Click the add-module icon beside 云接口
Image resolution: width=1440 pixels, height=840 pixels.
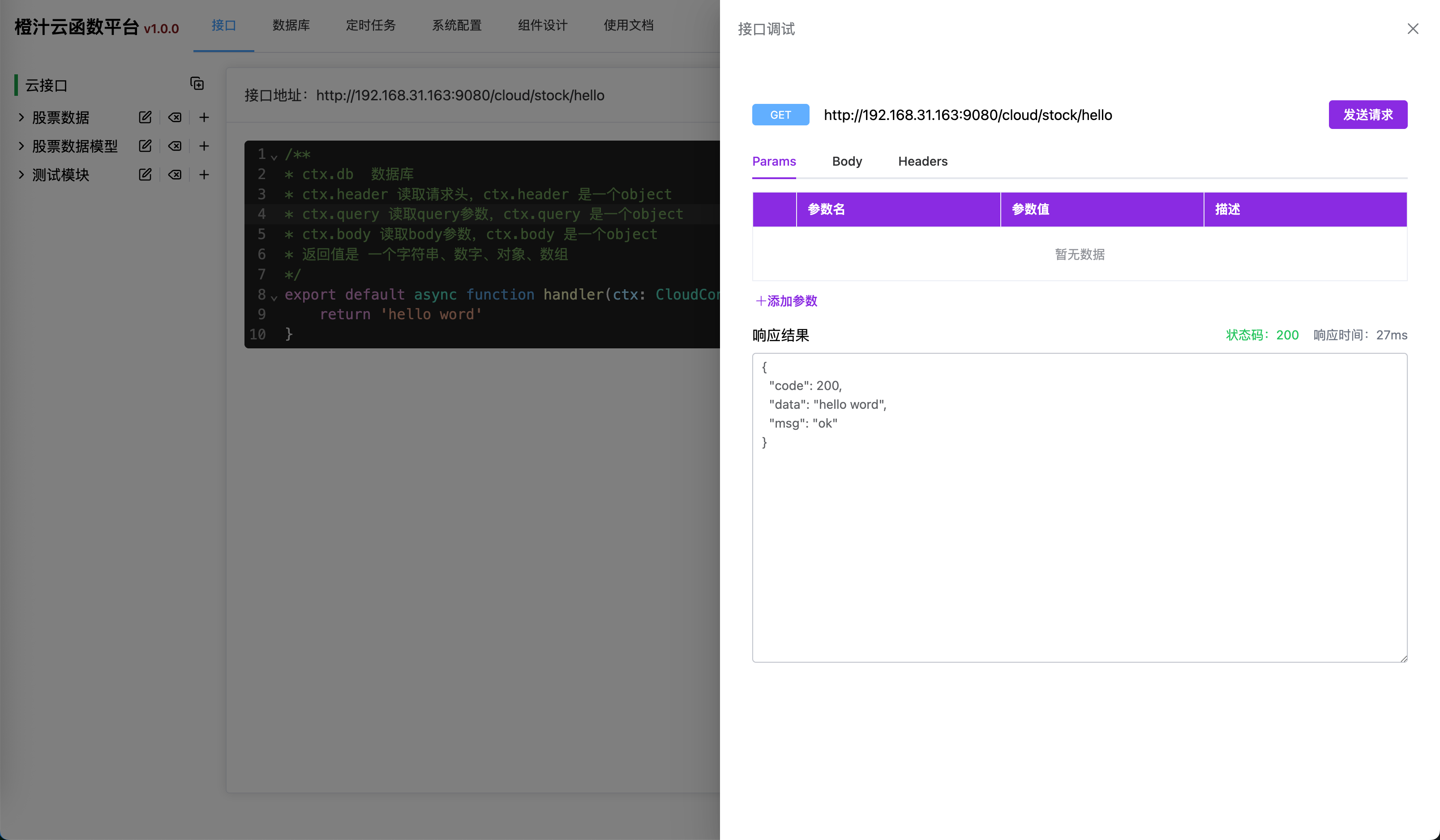(x=197, y=84)
